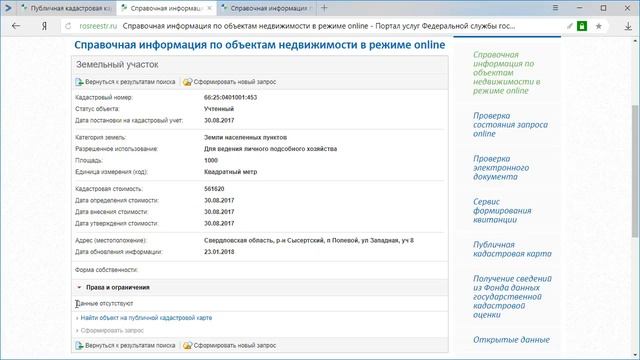
Task: Open sidebar Сервис формирования квитанции
Action: [502, 211]
